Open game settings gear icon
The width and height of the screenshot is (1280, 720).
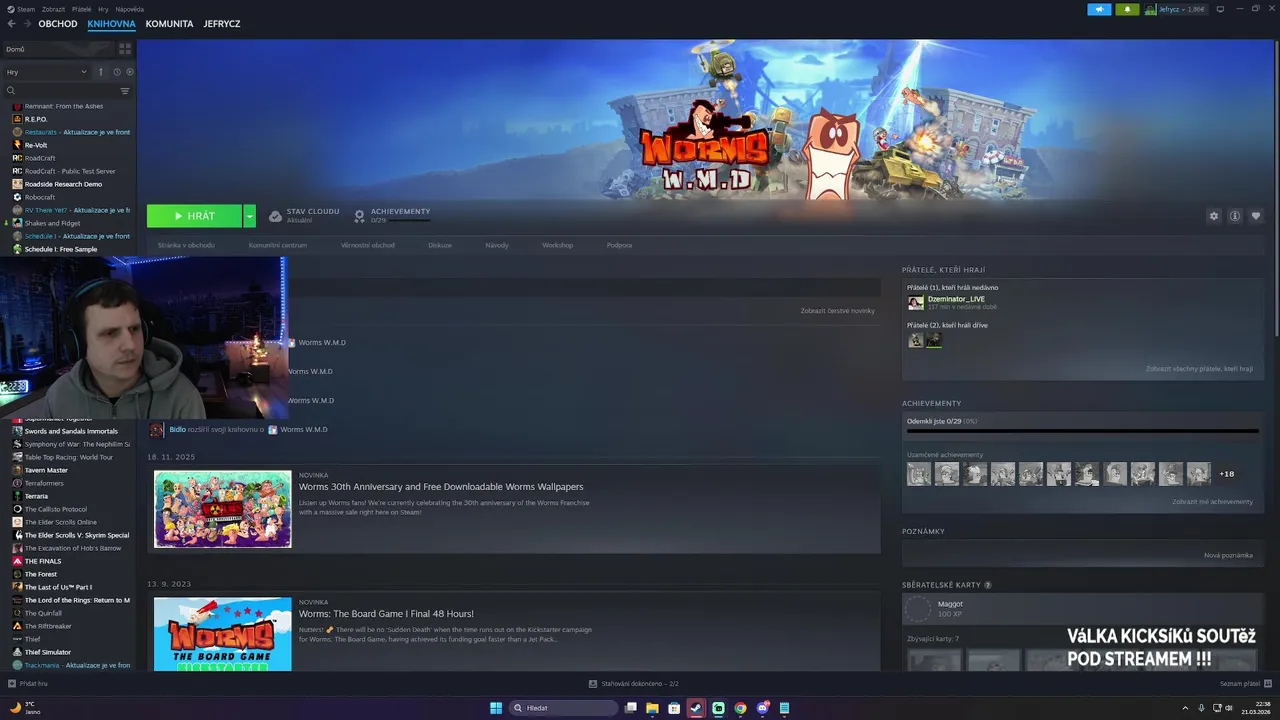pyautogui.click(x=1214, y=216)
